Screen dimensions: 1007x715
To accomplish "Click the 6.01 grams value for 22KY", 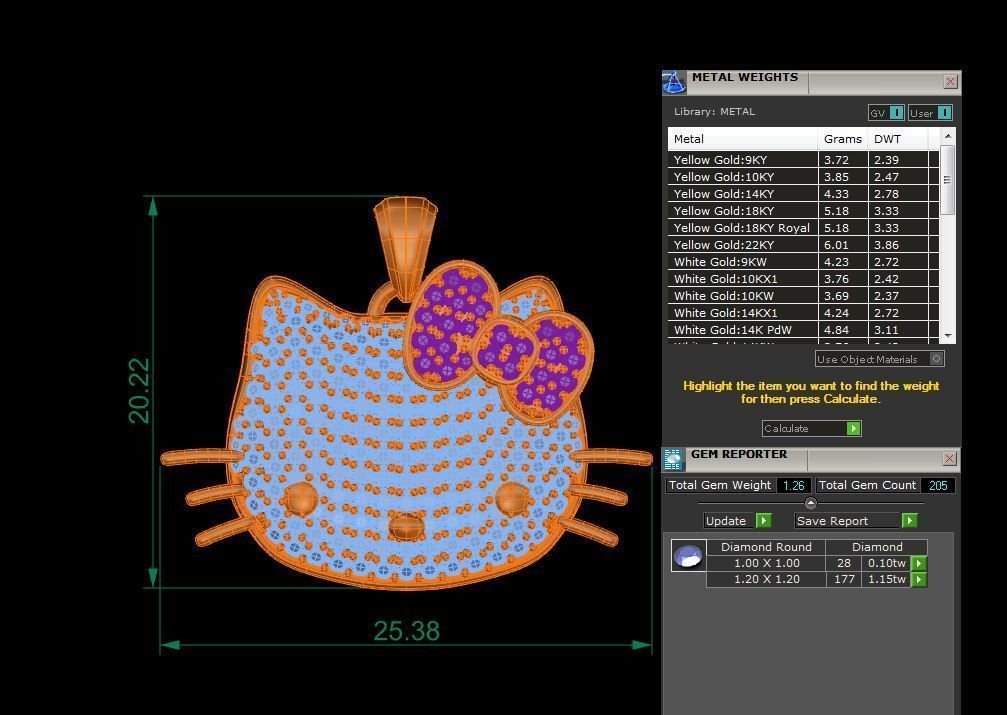I will [836, 245].
